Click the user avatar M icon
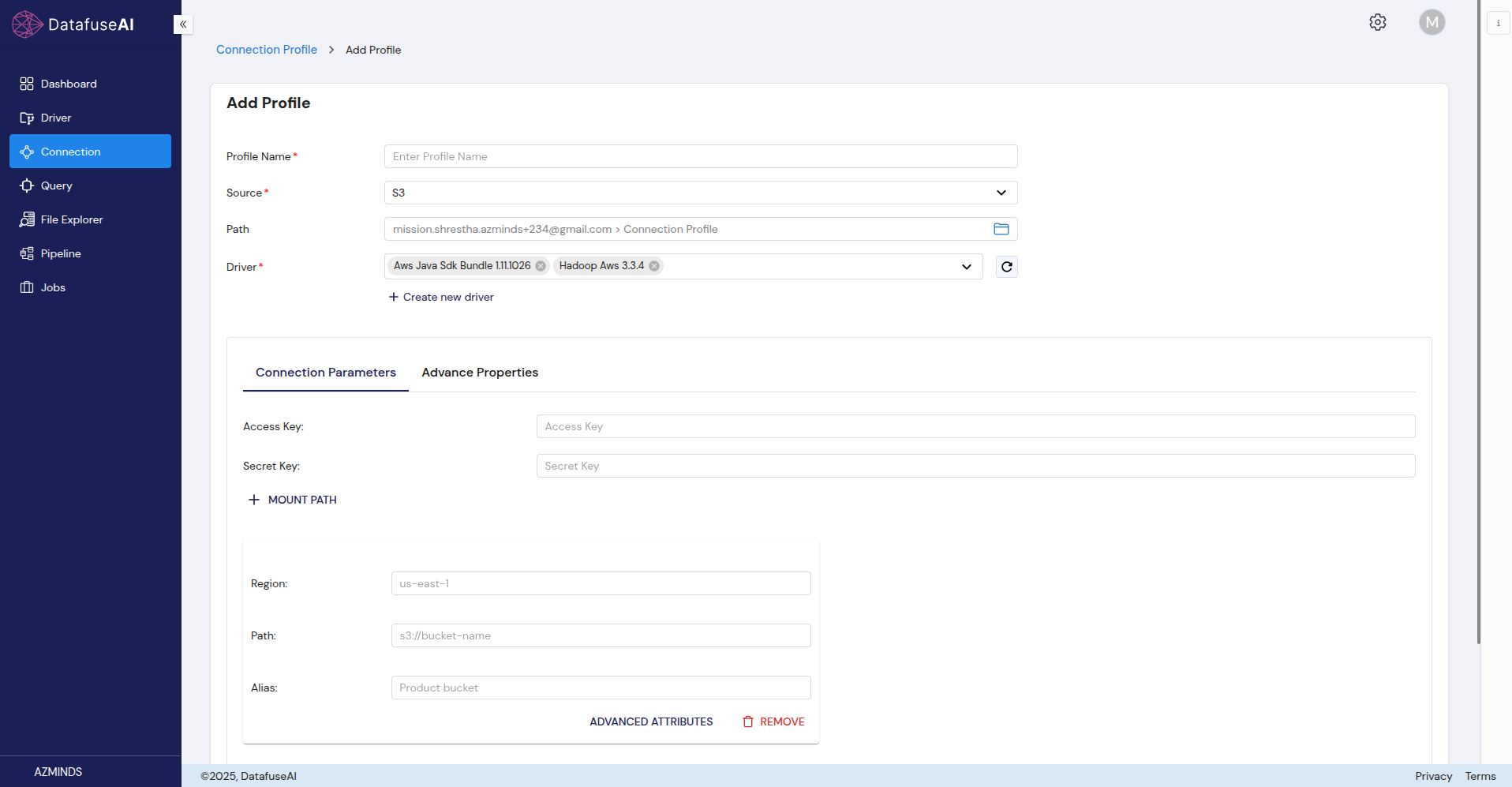1512x787 pixels. tap(1432, 22)
